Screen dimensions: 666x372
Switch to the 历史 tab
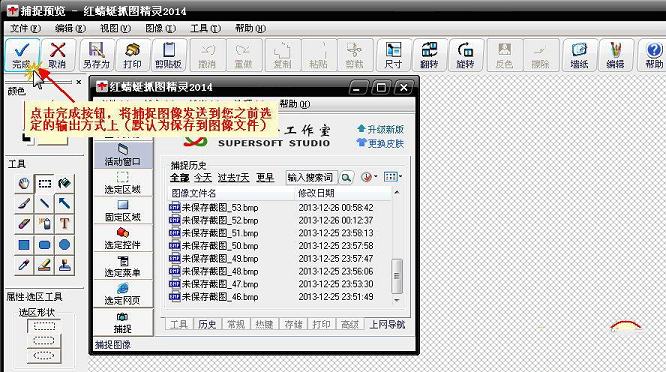207,324
